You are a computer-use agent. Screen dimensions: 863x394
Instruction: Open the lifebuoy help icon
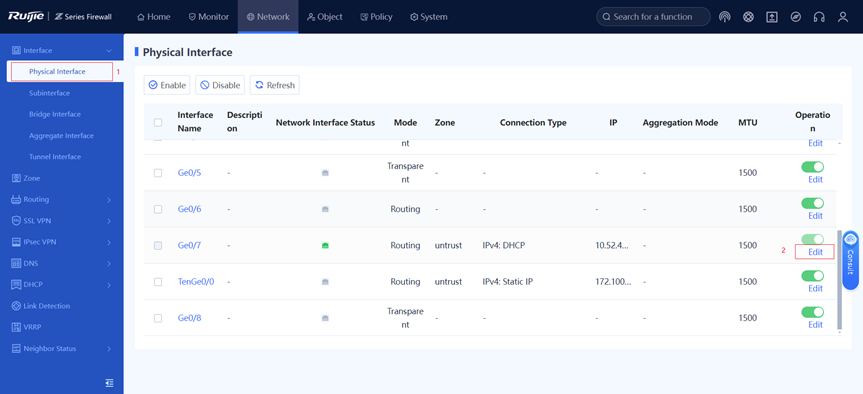pyautogui.click(x=748, y=17)
